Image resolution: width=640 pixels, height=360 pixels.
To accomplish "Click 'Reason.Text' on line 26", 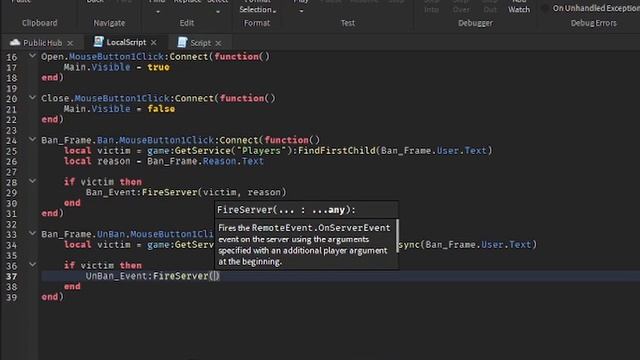I will [x=233, y=161].
